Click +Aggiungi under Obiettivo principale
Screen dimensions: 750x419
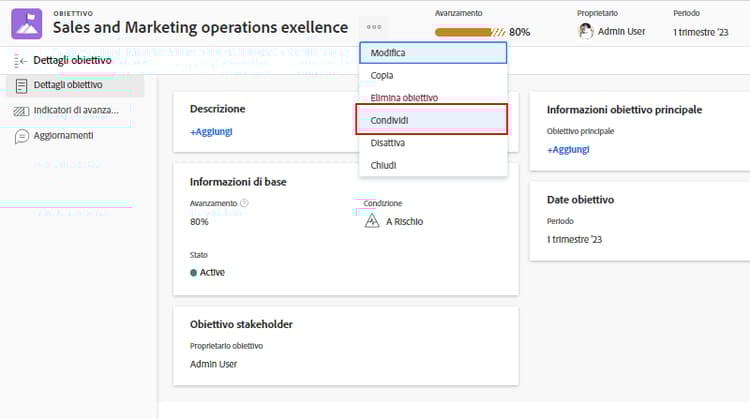point(568,150)
